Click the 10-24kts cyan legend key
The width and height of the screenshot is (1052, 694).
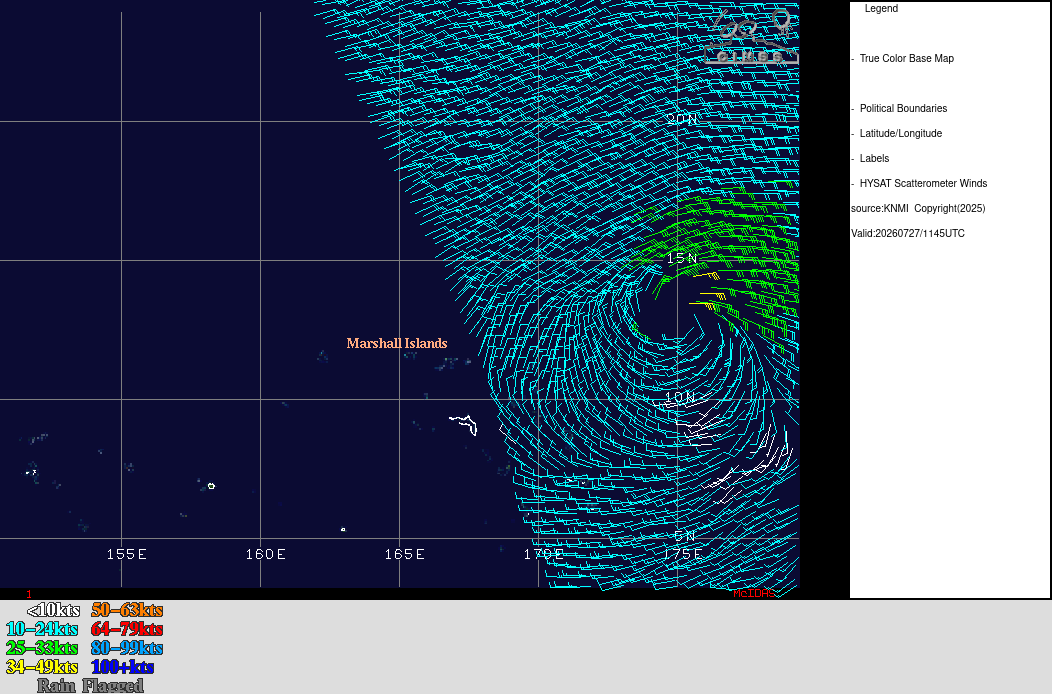pos(42,629)
